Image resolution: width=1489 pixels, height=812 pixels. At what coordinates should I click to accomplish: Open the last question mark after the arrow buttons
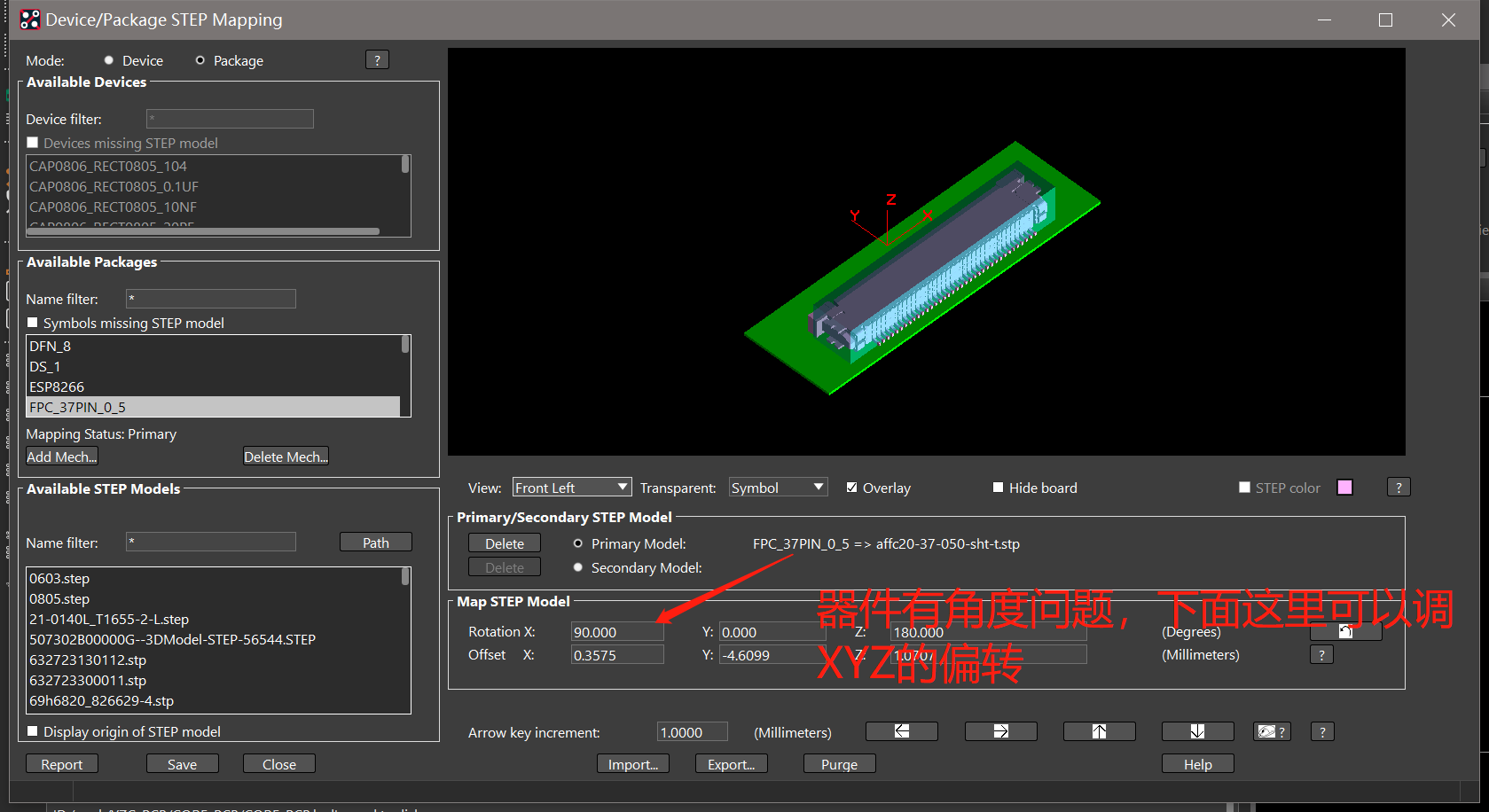coord(1322,731)
